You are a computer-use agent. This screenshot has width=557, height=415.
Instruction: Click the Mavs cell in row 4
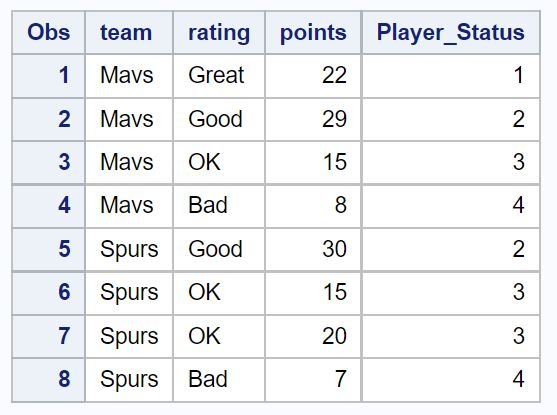click(x=129, y=206)
